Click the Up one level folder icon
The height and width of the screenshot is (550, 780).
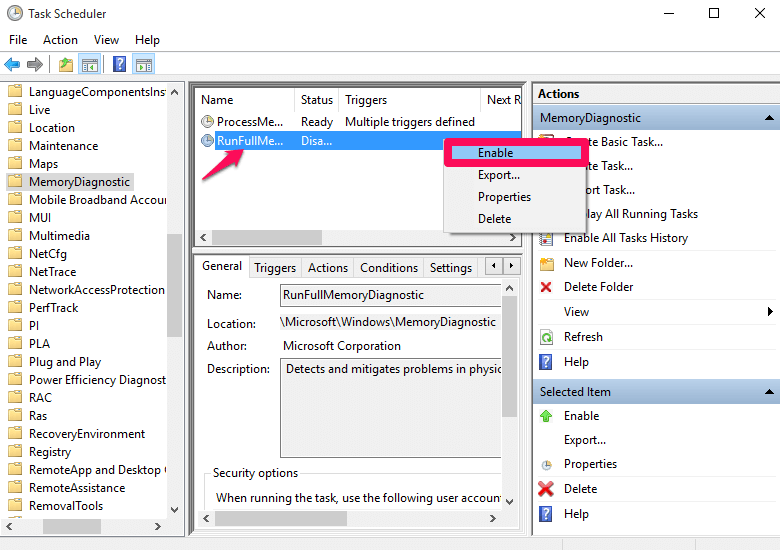(x=66, y=65)
